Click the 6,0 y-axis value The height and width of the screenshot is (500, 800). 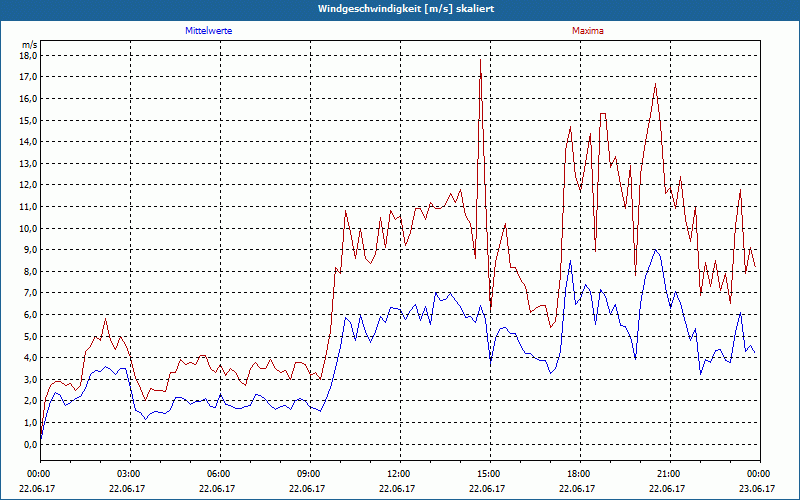point(31,314)
